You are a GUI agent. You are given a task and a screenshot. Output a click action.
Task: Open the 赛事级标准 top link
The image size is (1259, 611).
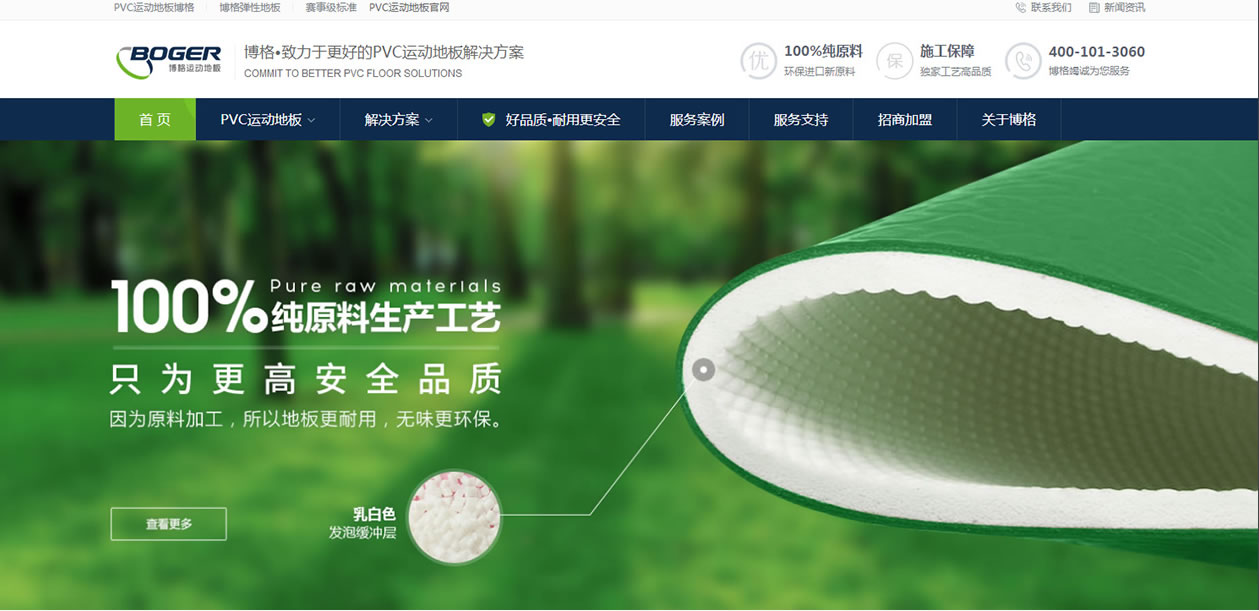(331, 7)
